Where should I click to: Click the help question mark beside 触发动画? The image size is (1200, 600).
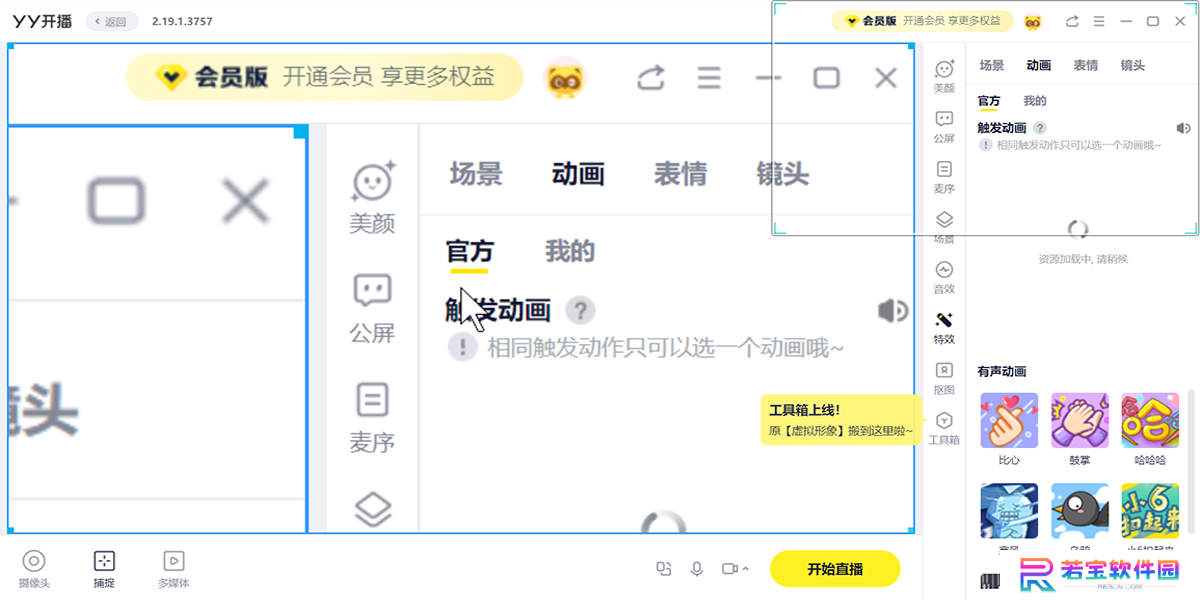[x=1040, y=128]
